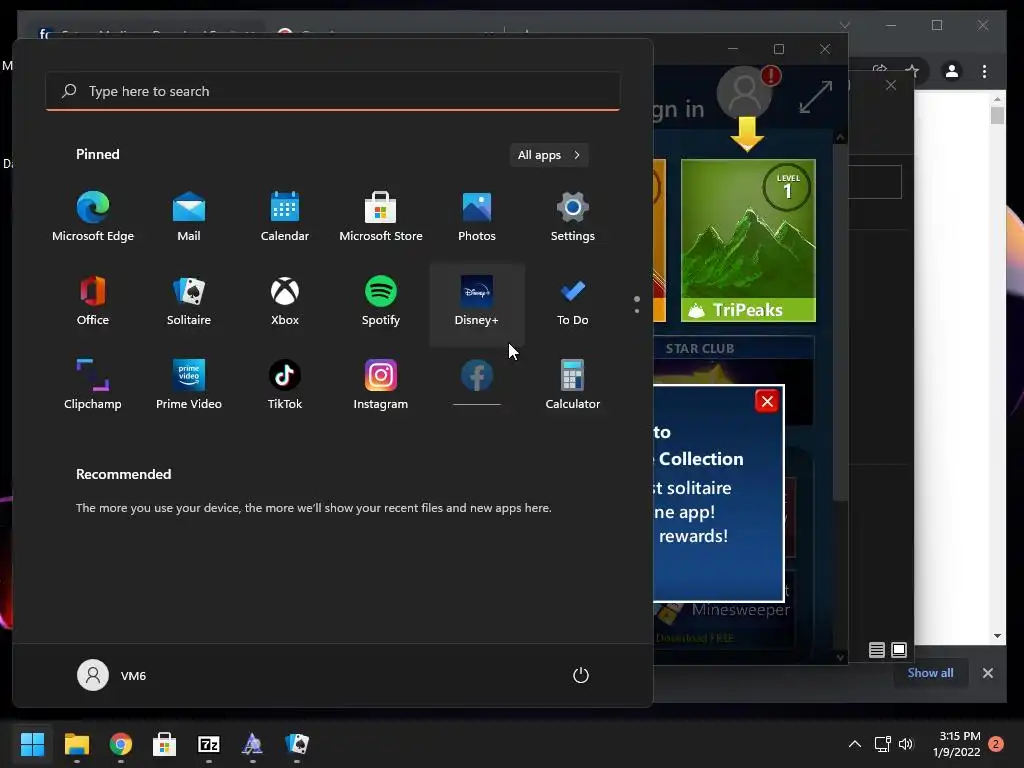
Task: Click the Solitaire window's vertical scrollbar
Action: tap(840, 397)
